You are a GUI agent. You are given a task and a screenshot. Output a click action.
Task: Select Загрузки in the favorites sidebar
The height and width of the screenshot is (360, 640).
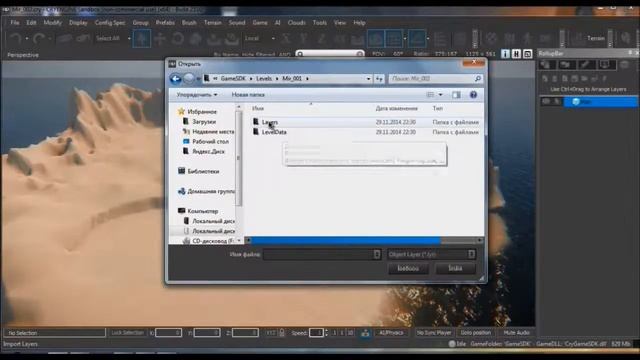tap(204, 122)
